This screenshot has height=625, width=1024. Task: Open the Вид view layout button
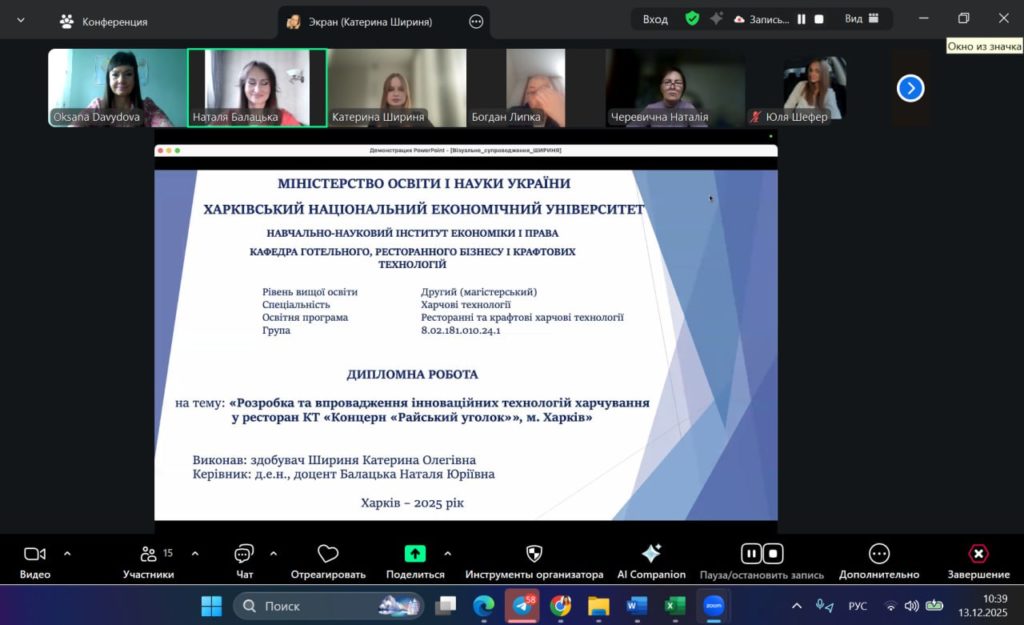(861, 19)
